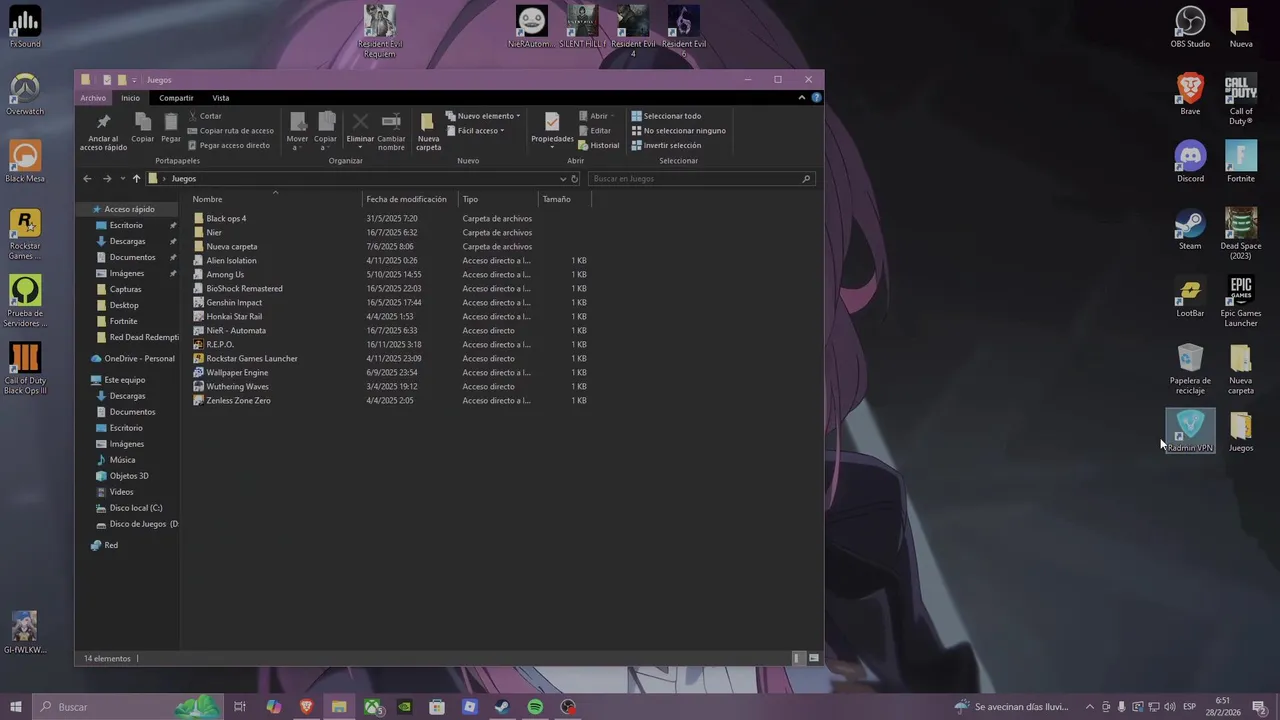Select the Genshin Impact shortcut
Image resolution: width=1280 pixels, height=720 pixels.
click(234, 303)
